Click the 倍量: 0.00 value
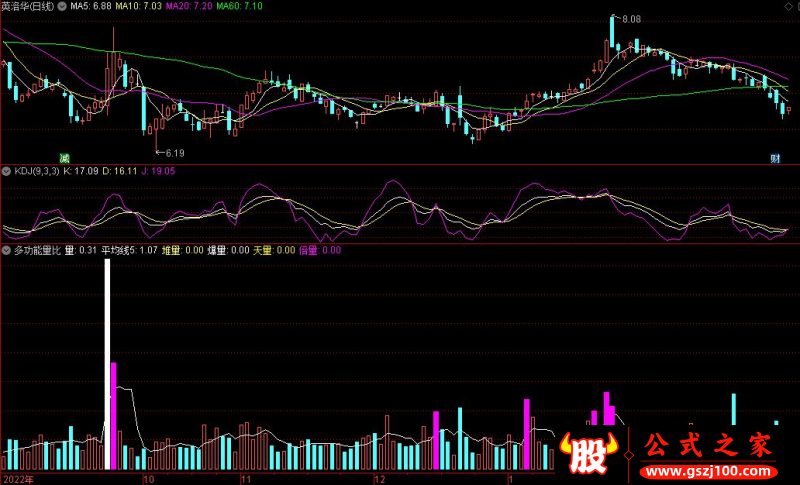 tap(320, 250)
